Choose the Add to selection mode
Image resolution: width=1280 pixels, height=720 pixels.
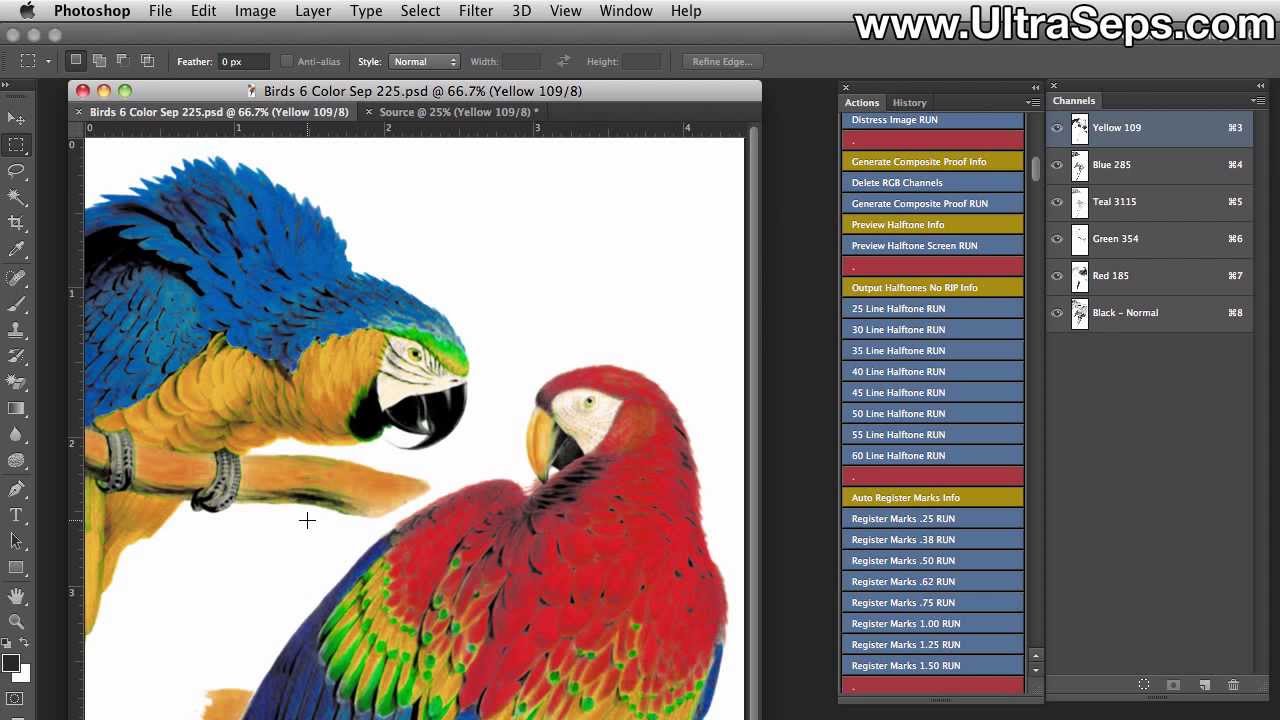pyautogui.click(x=99, y=61)
